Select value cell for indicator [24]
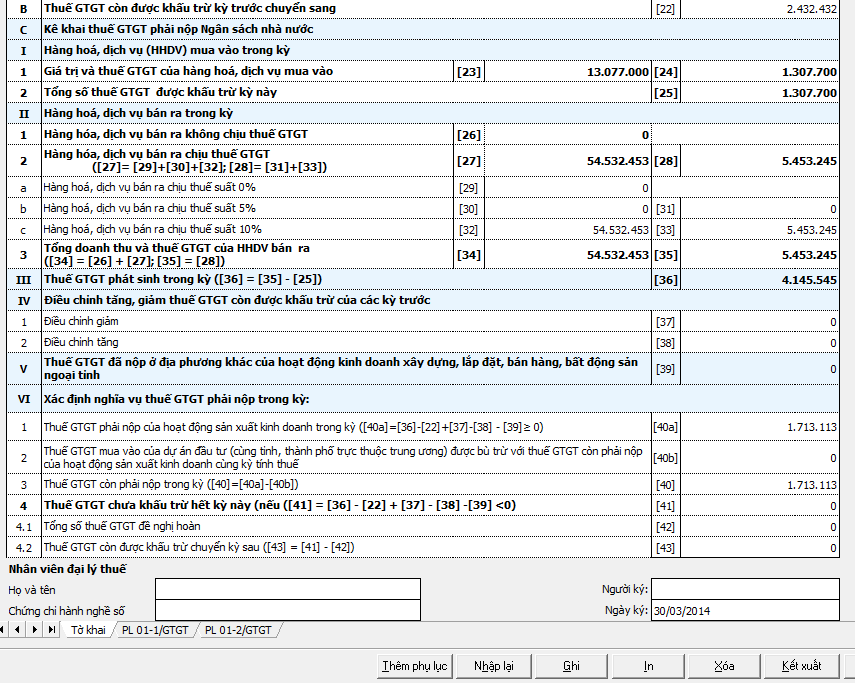Viewport: 855px width, 683px height. coord(760,71)
